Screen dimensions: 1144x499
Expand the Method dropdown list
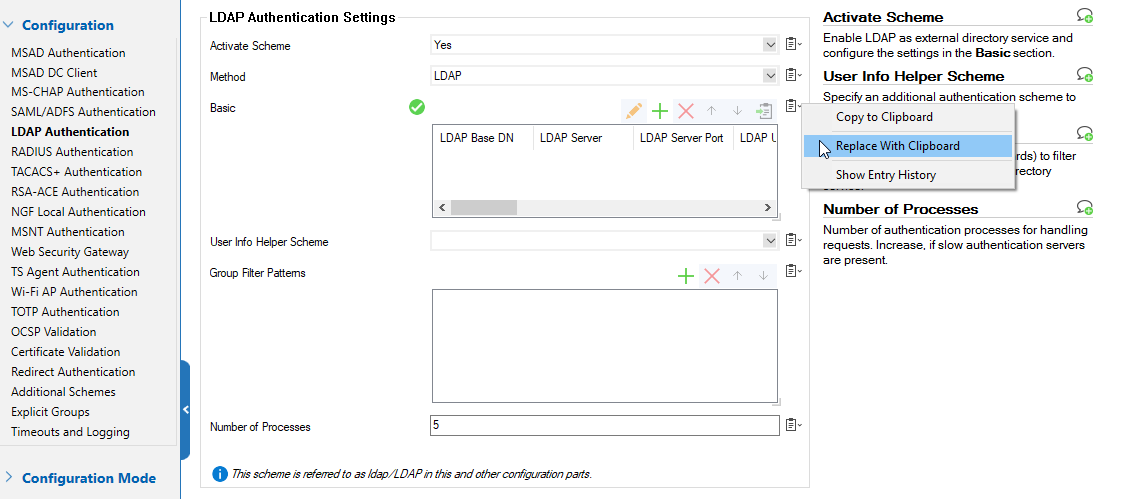click(x=769, y=75)
